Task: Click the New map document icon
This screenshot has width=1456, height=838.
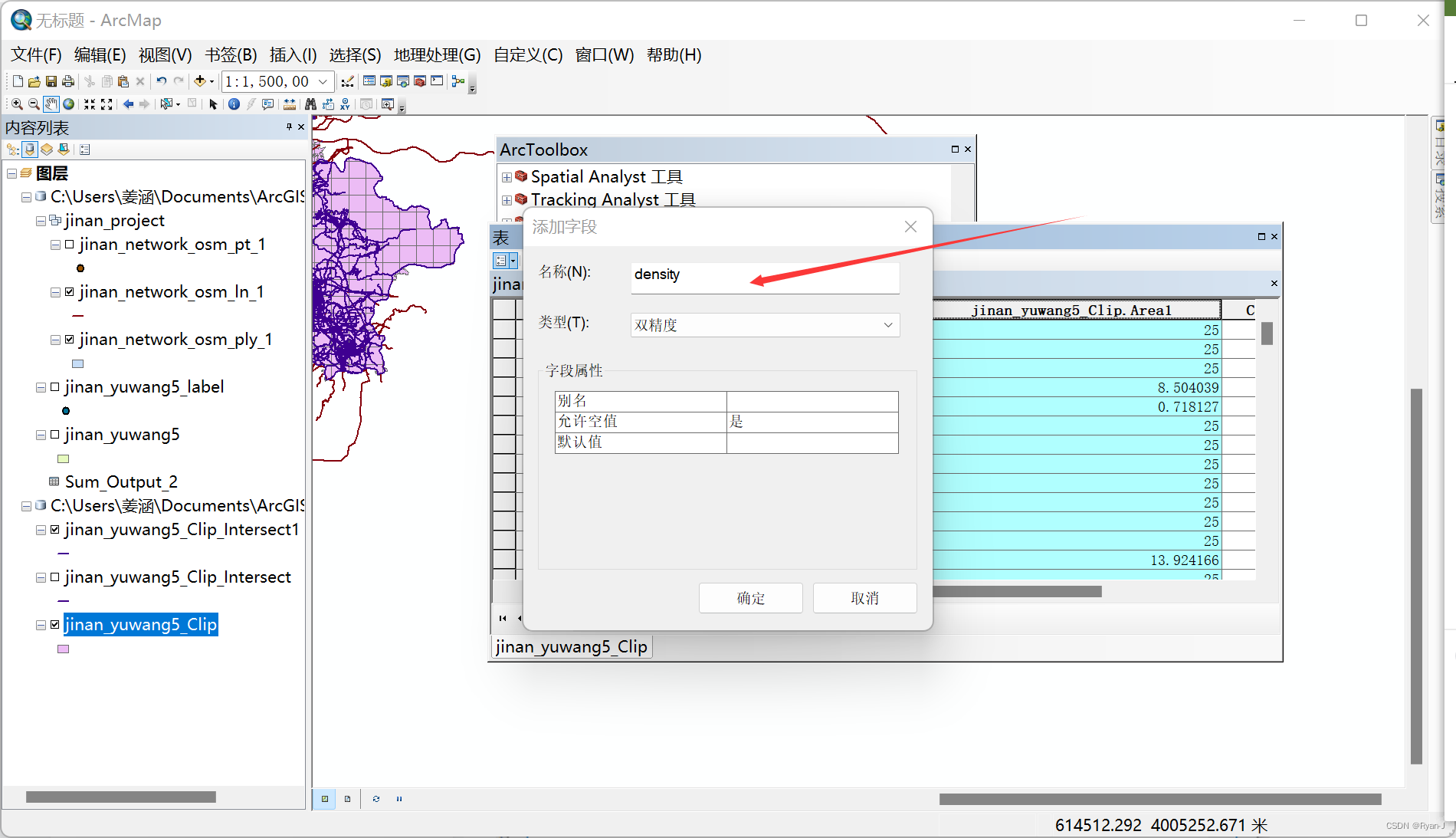Action: pyautogui.click(x=18, y=81)
